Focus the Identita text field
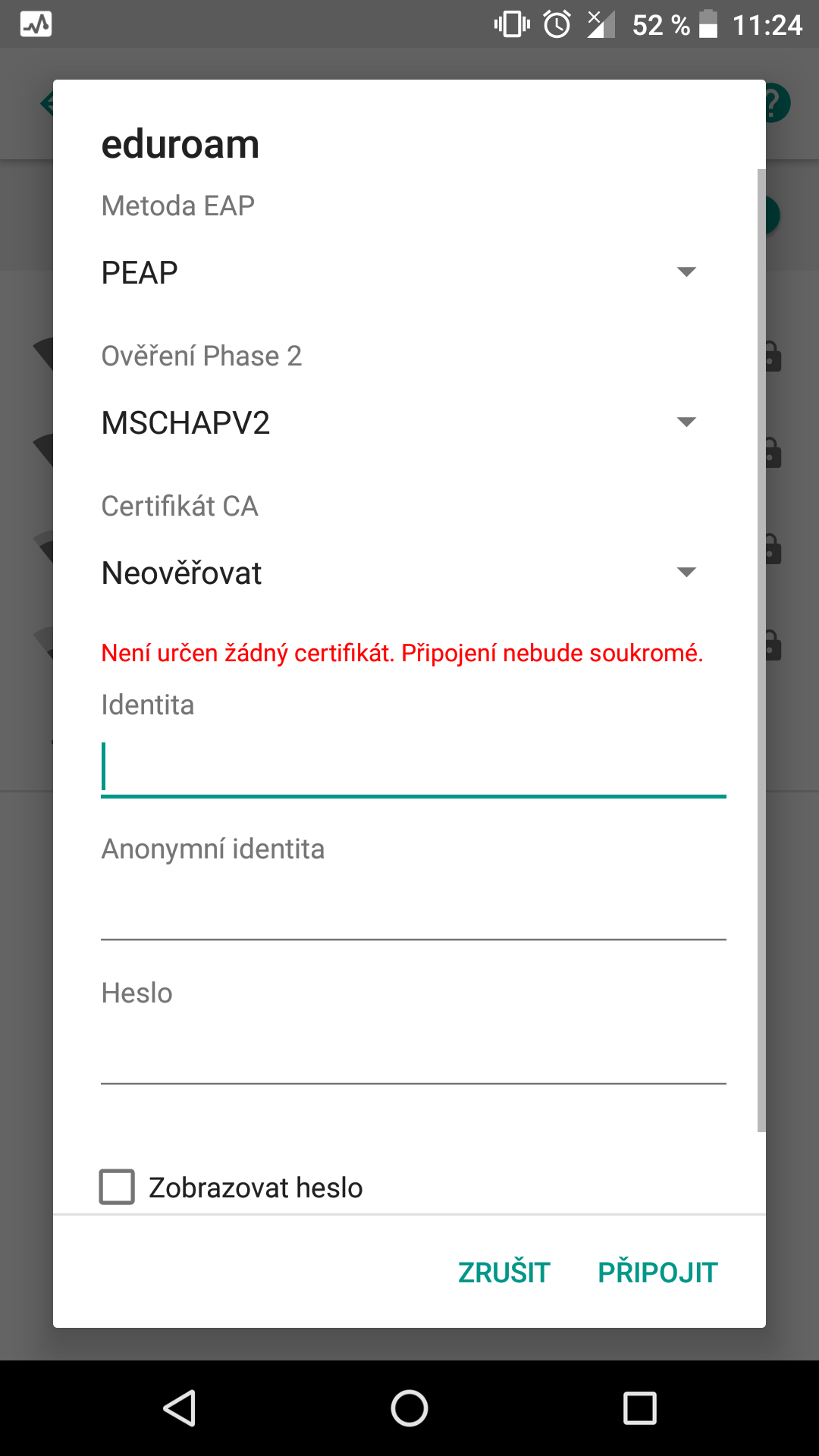 coord(413,767)
